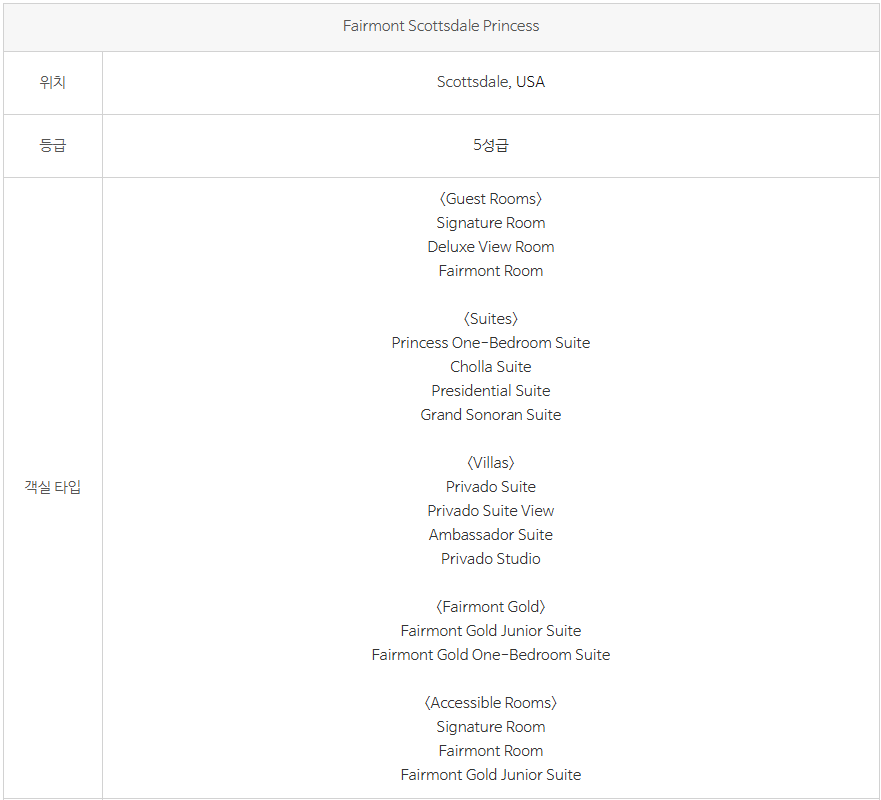Click the Guest Rooms section heading

coord(491,199)
